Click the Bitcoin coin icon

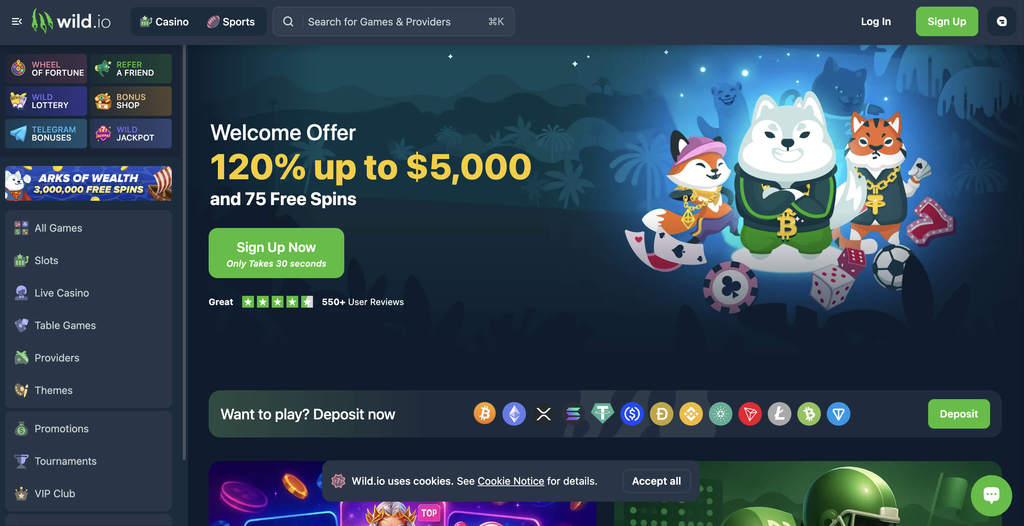point(485,414)
